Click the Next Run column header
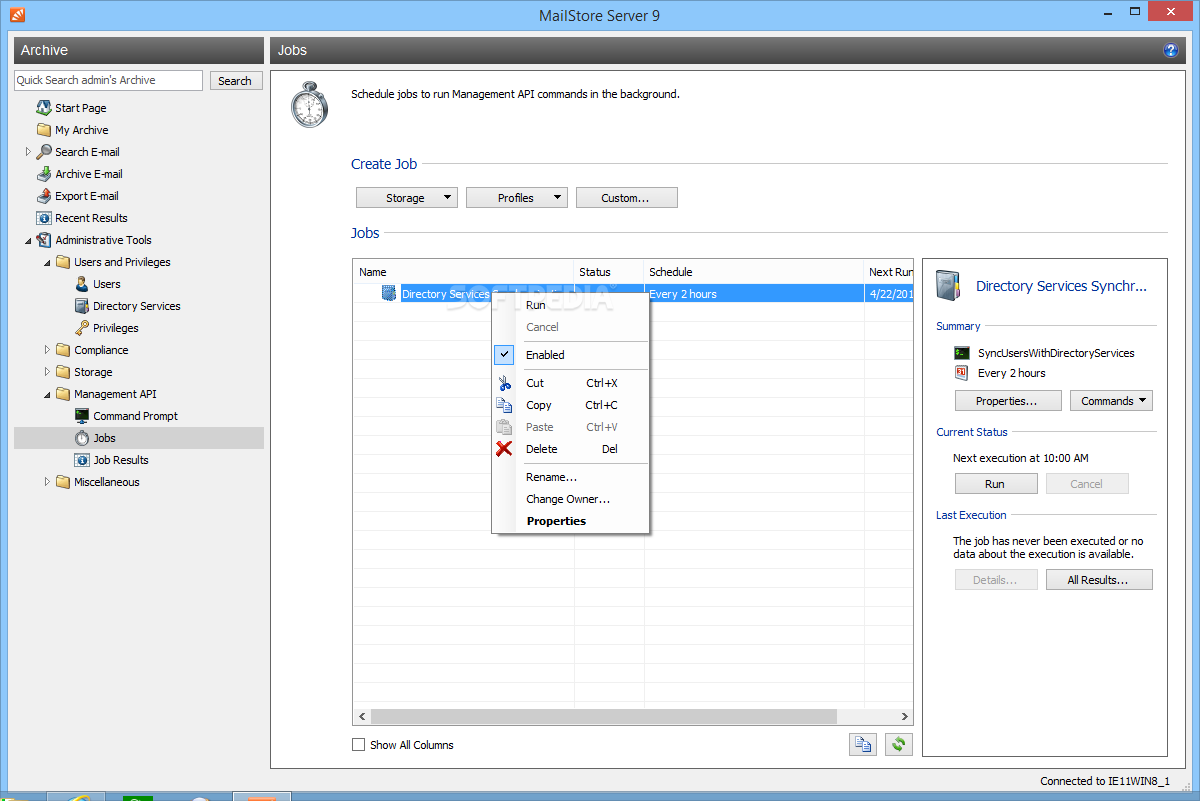Image resolution: width=1200 pixels, height=801 pixels. pyautogui.click(x=889, y=272)
